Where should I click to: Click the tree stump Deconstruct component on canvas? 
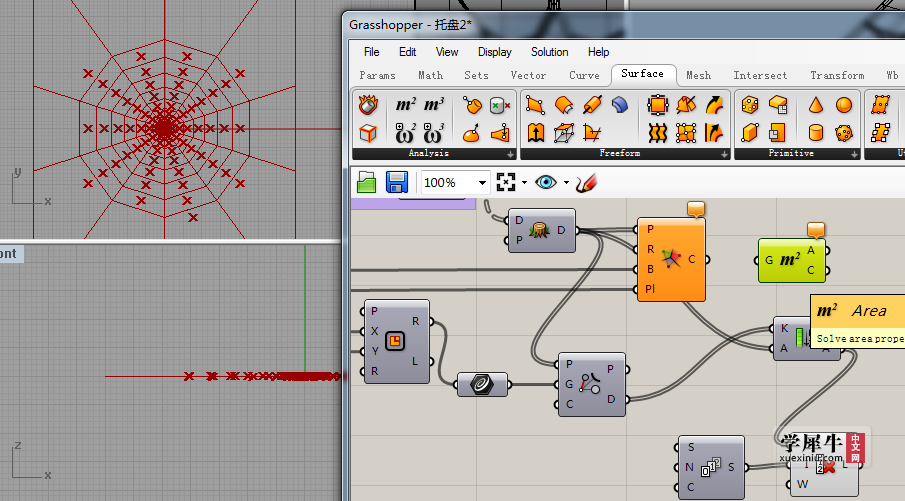[x=541, y=230]
